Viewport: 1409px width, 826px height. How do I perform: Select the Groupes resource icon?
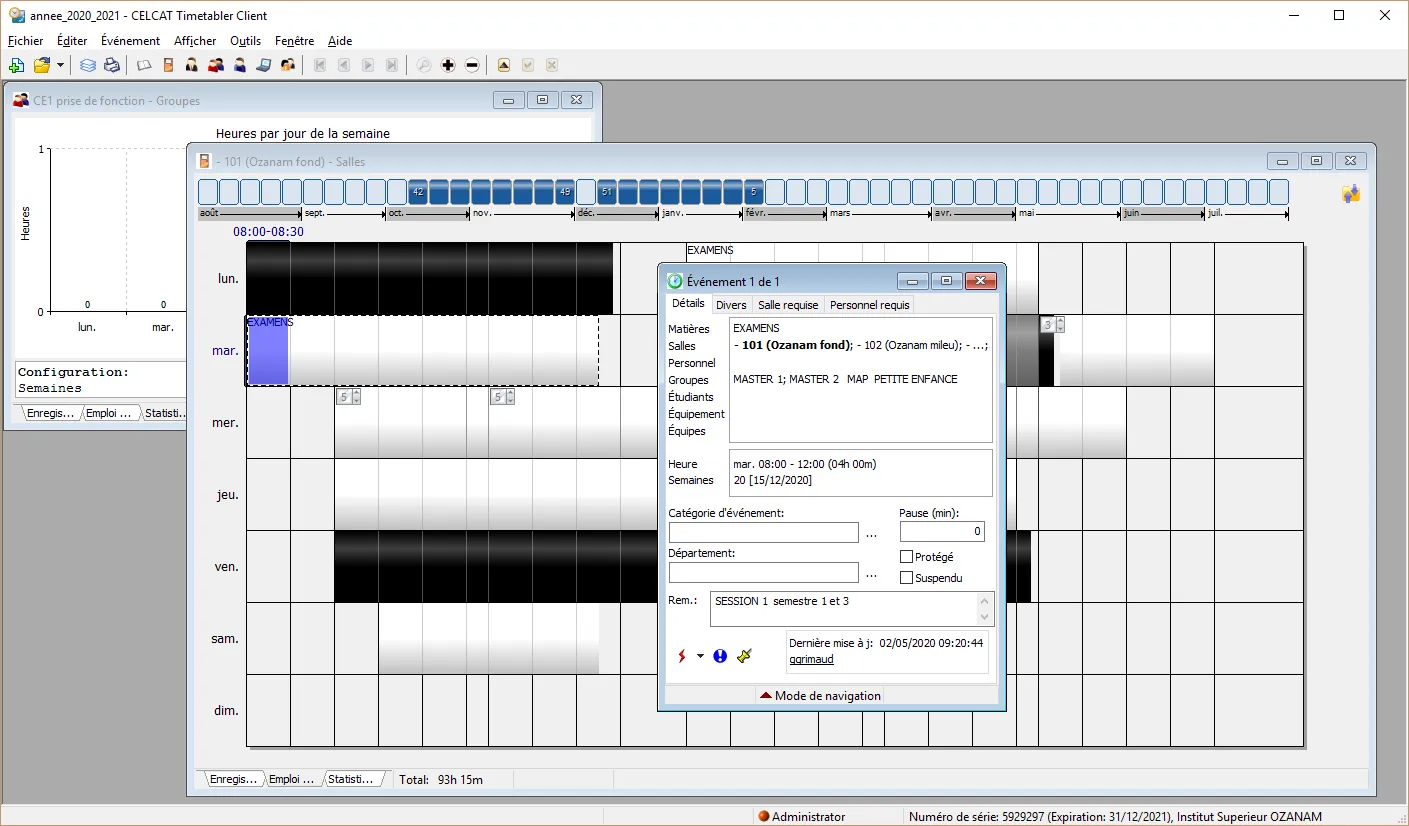215,65
